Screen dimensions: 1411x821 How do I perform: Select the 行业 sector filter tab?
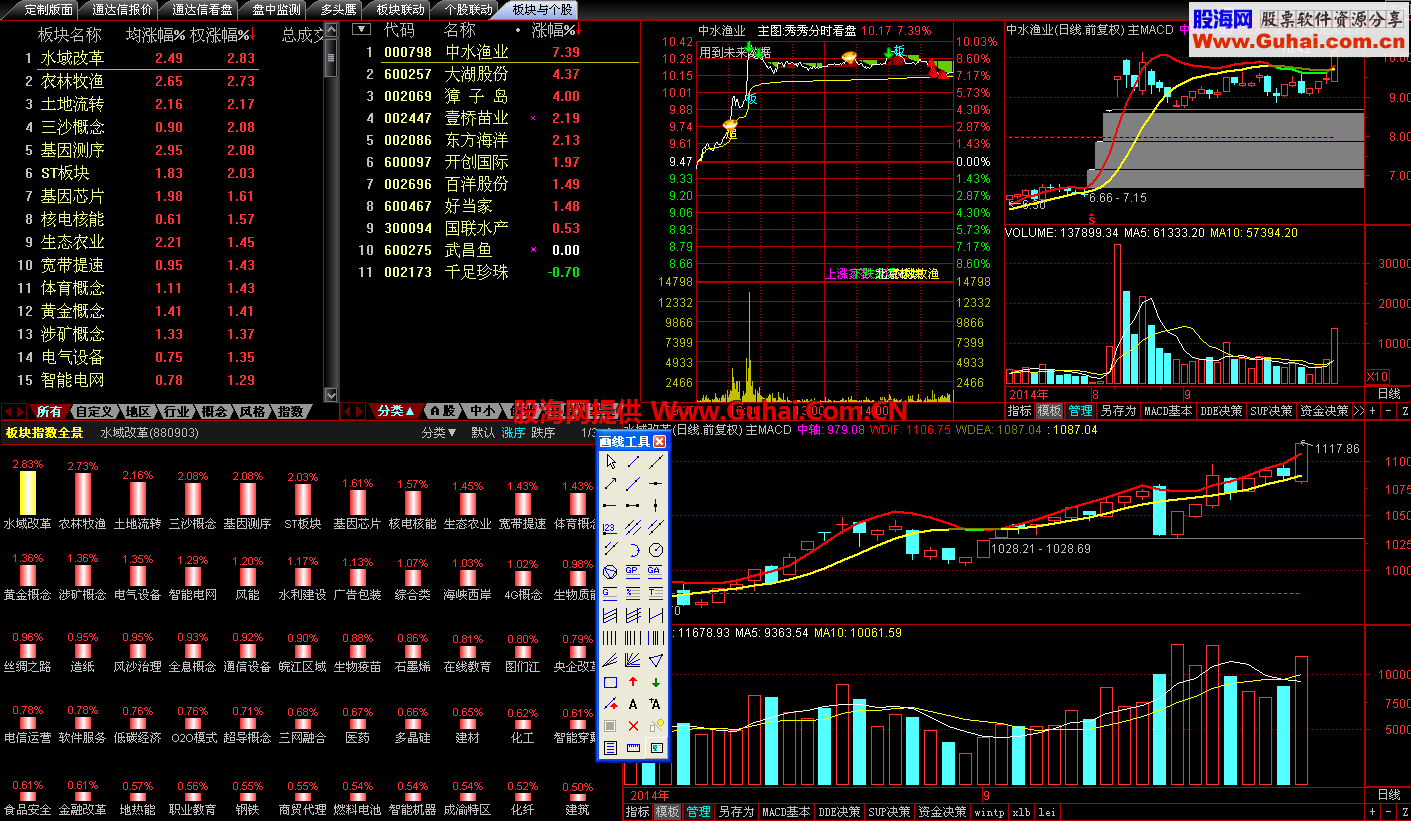tap(176, 411)
